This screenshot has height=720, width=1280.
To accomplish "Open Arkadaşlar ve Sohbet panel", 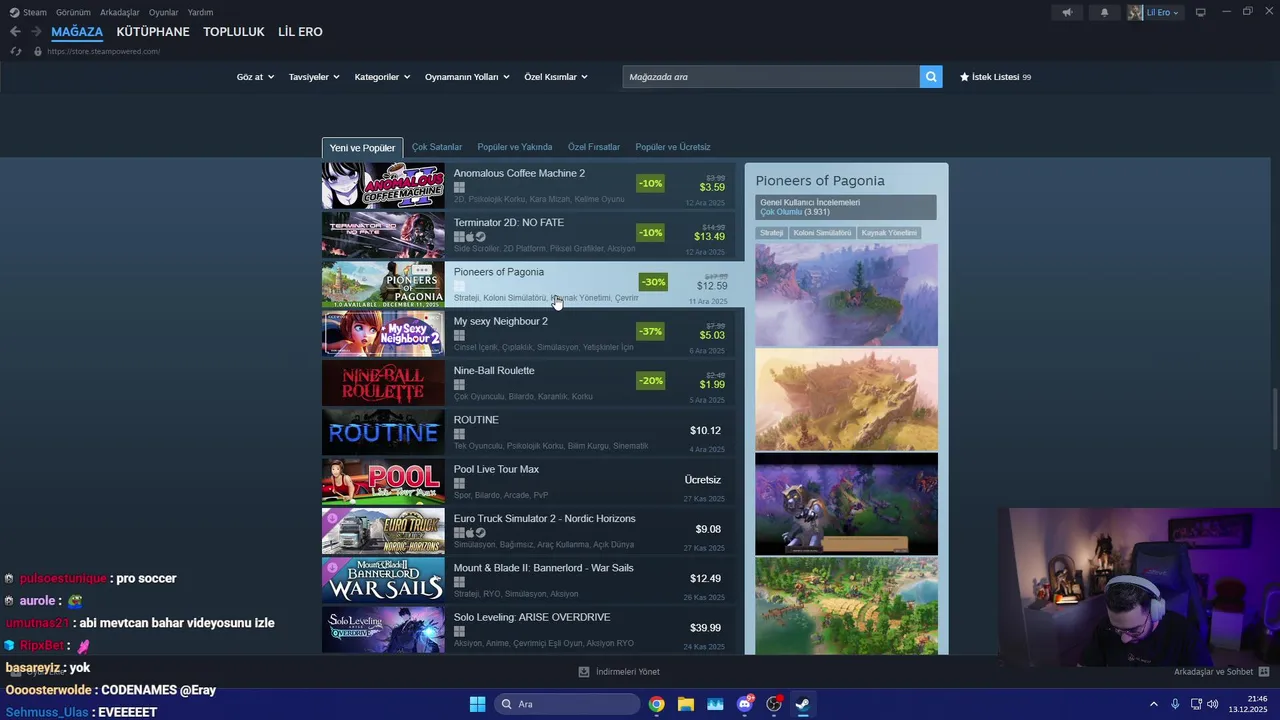I will tap(1213, 672).
